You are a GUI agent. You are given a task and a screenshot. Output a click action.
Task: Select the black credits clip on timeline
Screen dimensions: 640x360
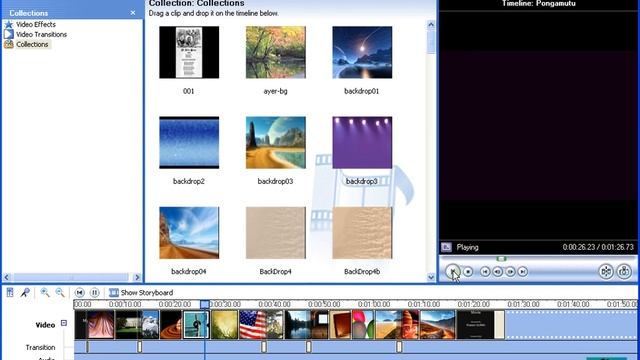click(x=475, y=325)
